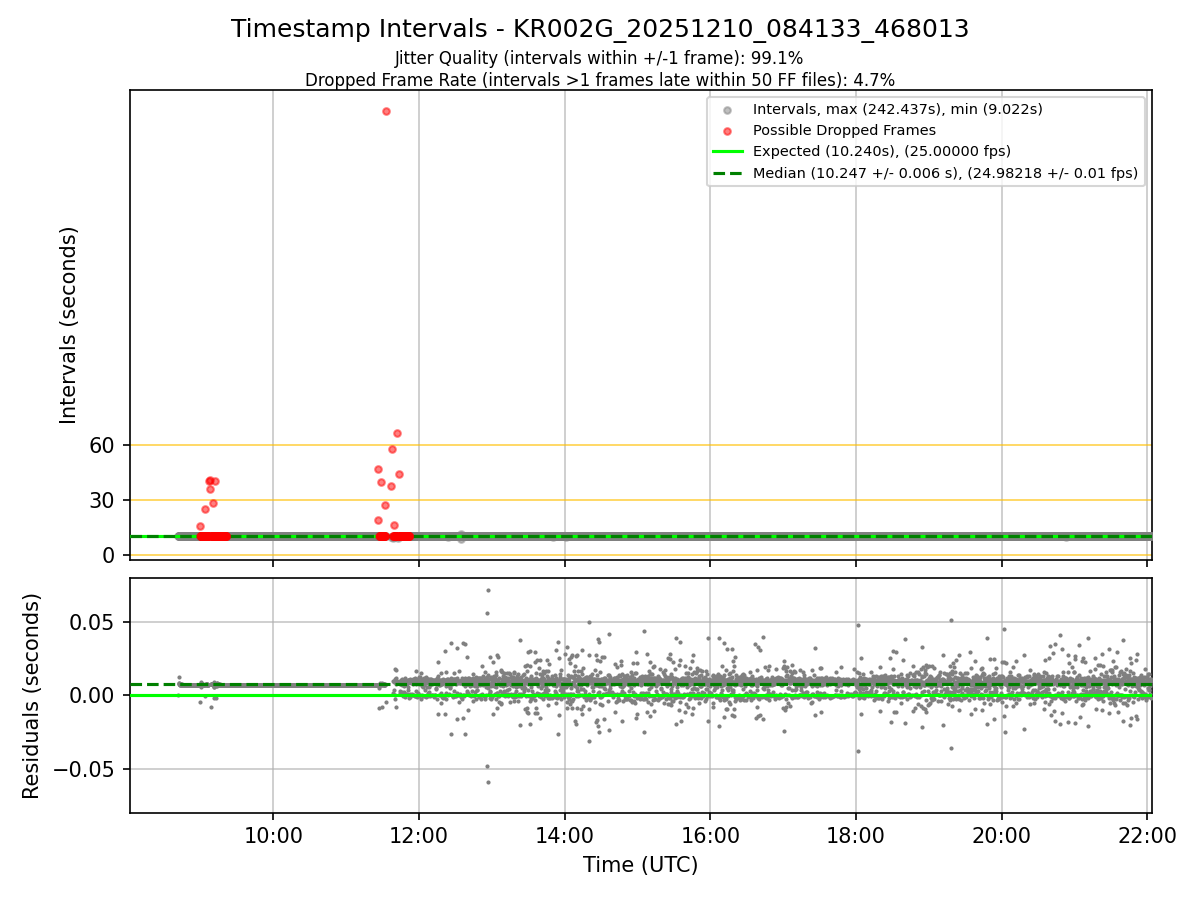Viewport: 1200px width, 900px height.
Task: Click y-axis tick label '60'
Action: pyautogui.click(x=104, y=445)
